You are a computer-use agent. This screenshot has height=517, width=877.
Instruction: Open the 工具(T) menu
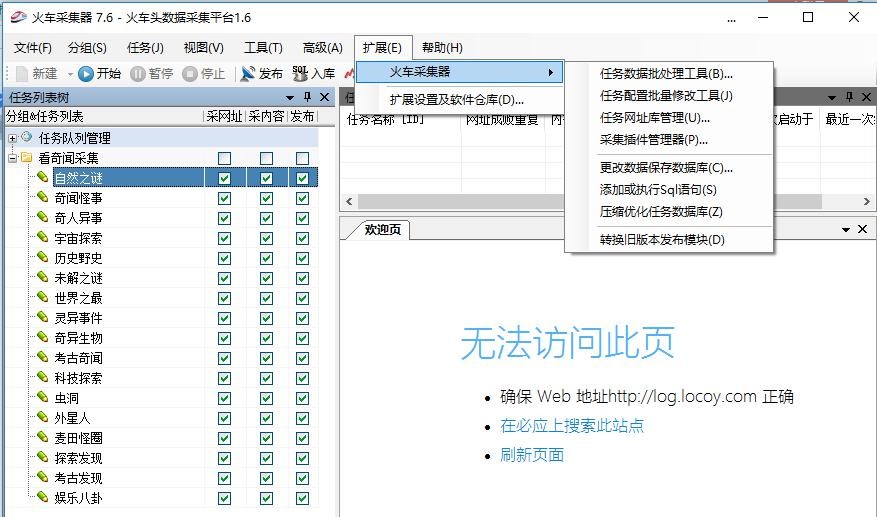tap(263, 48)
